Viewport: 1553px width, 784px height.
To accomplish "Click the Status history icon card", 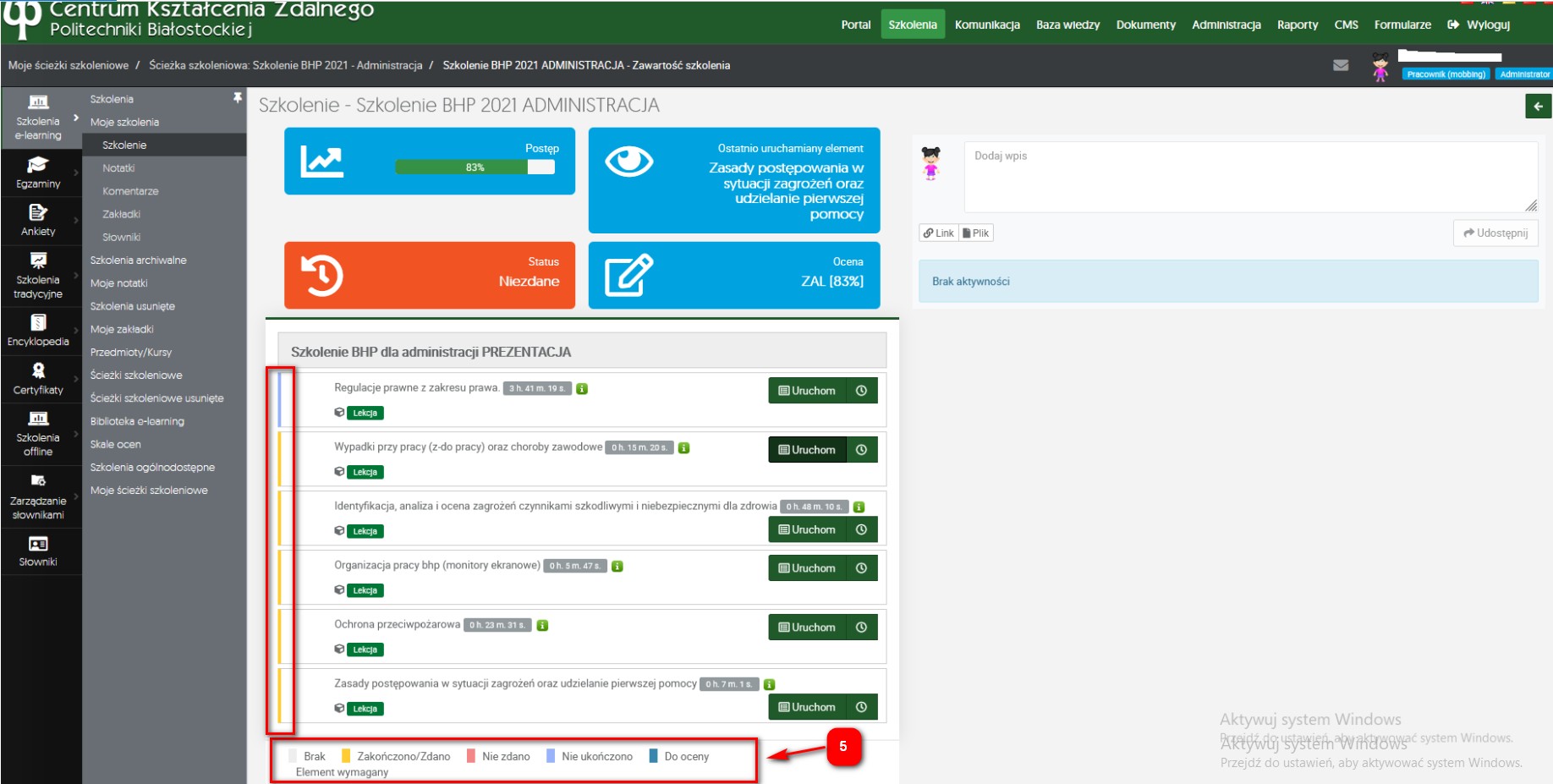I will (321, 276).
